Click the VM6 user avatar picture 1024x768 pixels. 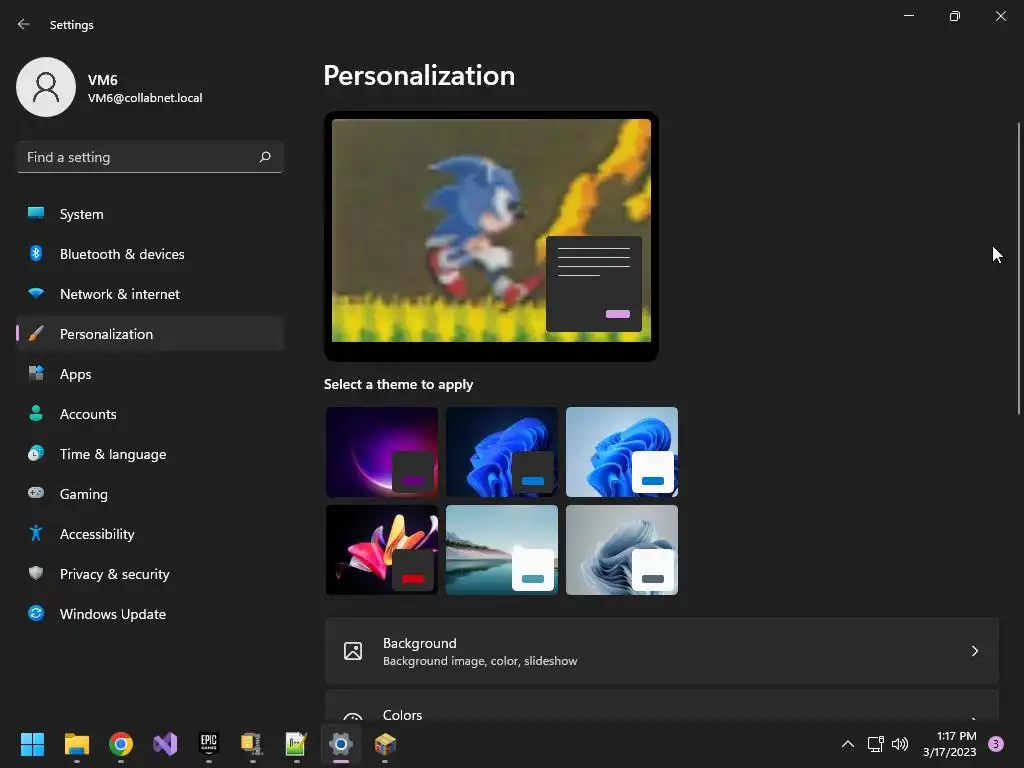pyautogui.click(x=46, y=87)
